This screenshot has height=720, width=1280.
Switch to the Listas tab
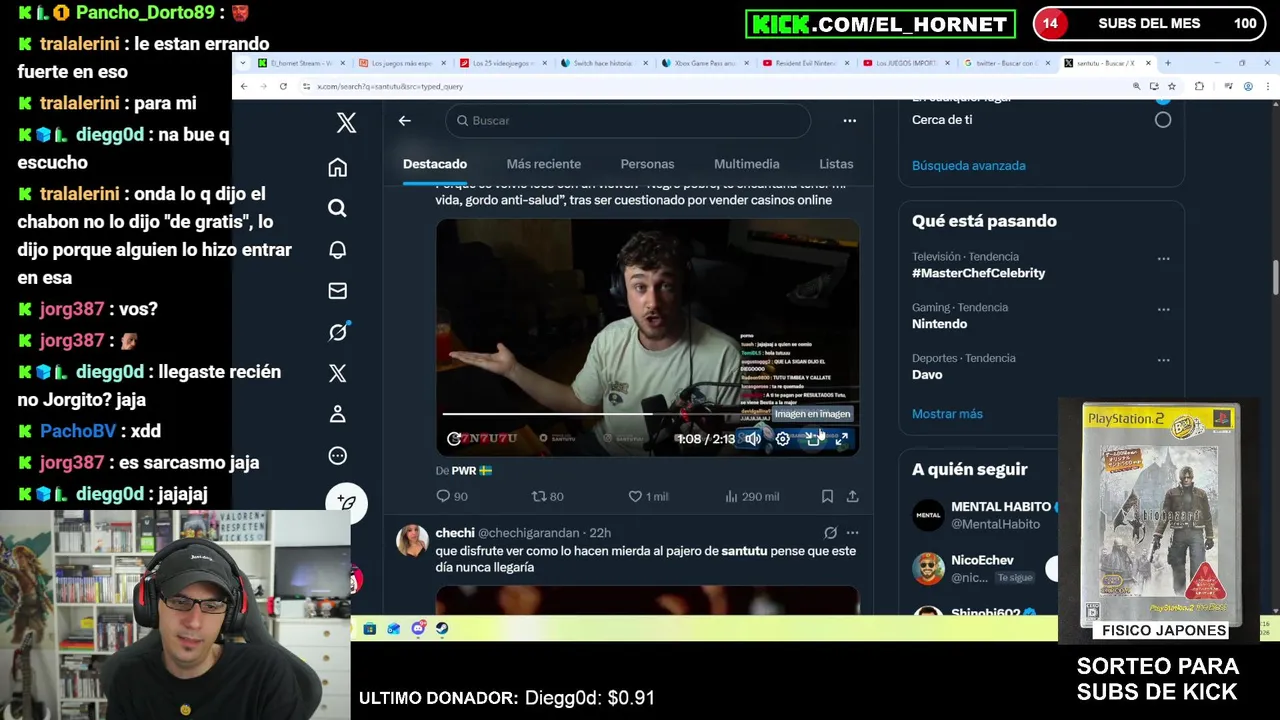(836, 164)
